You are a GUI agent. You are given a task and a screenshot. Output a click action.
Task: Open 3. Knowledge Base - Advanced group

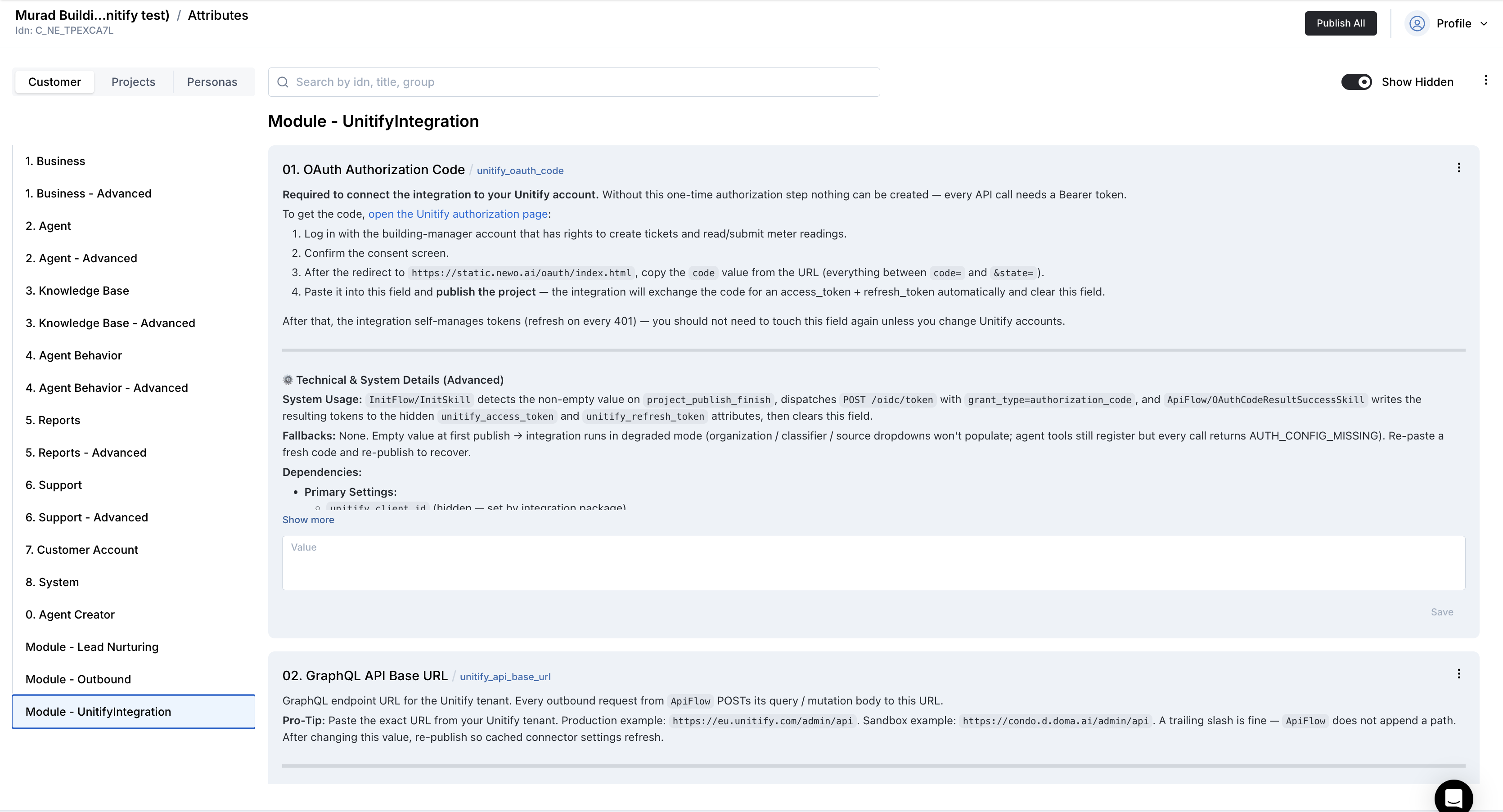point(133,323)
